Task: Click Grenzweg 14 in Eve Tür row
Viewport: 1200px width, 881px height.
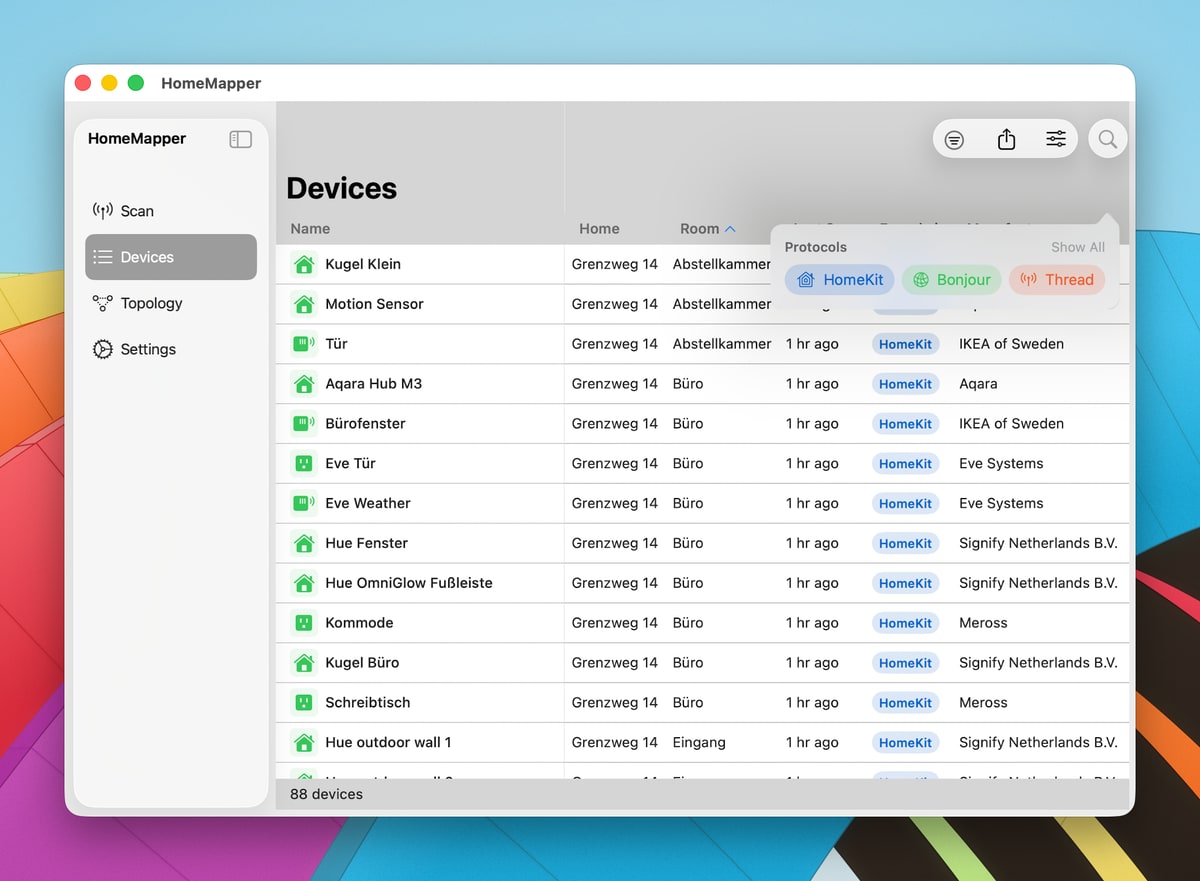Action: [x=615, y=464]
